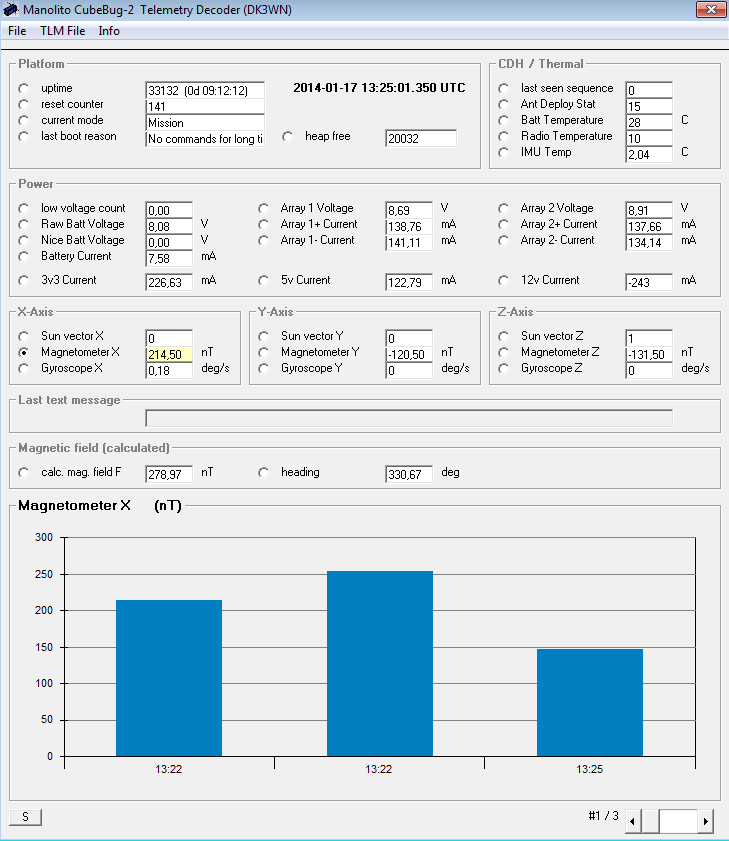The height and width of the screenshot is (841, 729).
Task: Select the last boot reason radio button
Action: (24, 137)
